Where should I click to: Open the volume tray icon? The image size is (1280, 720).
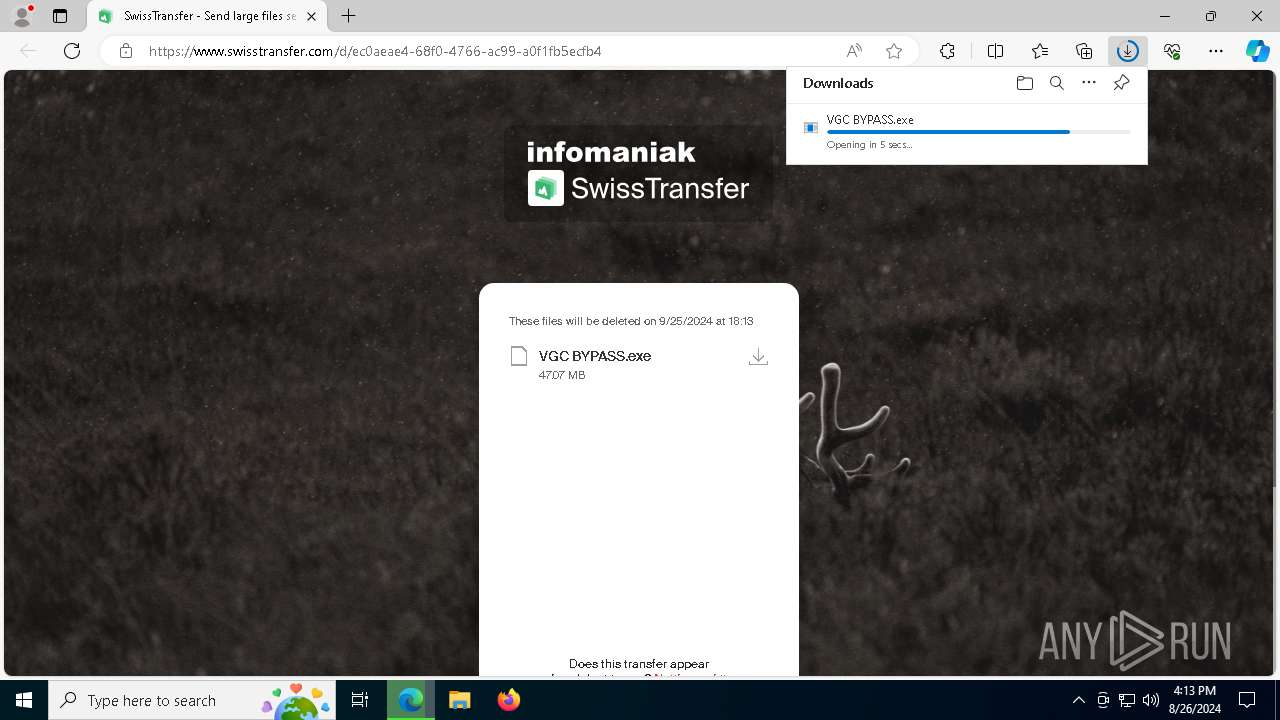point(1151,700)
